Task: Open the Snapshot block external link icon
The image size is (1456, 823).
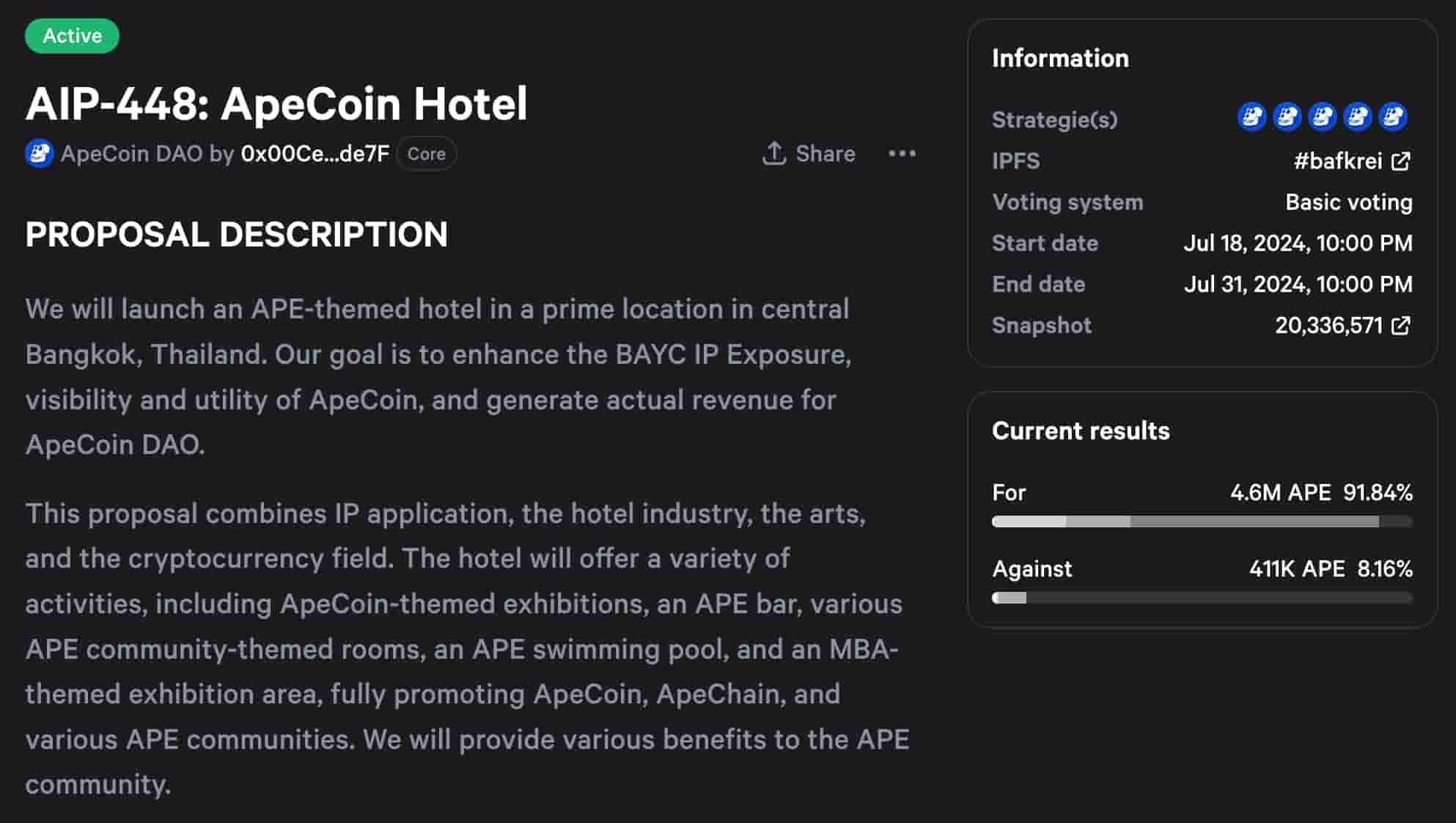Action: click(1401, 325)
